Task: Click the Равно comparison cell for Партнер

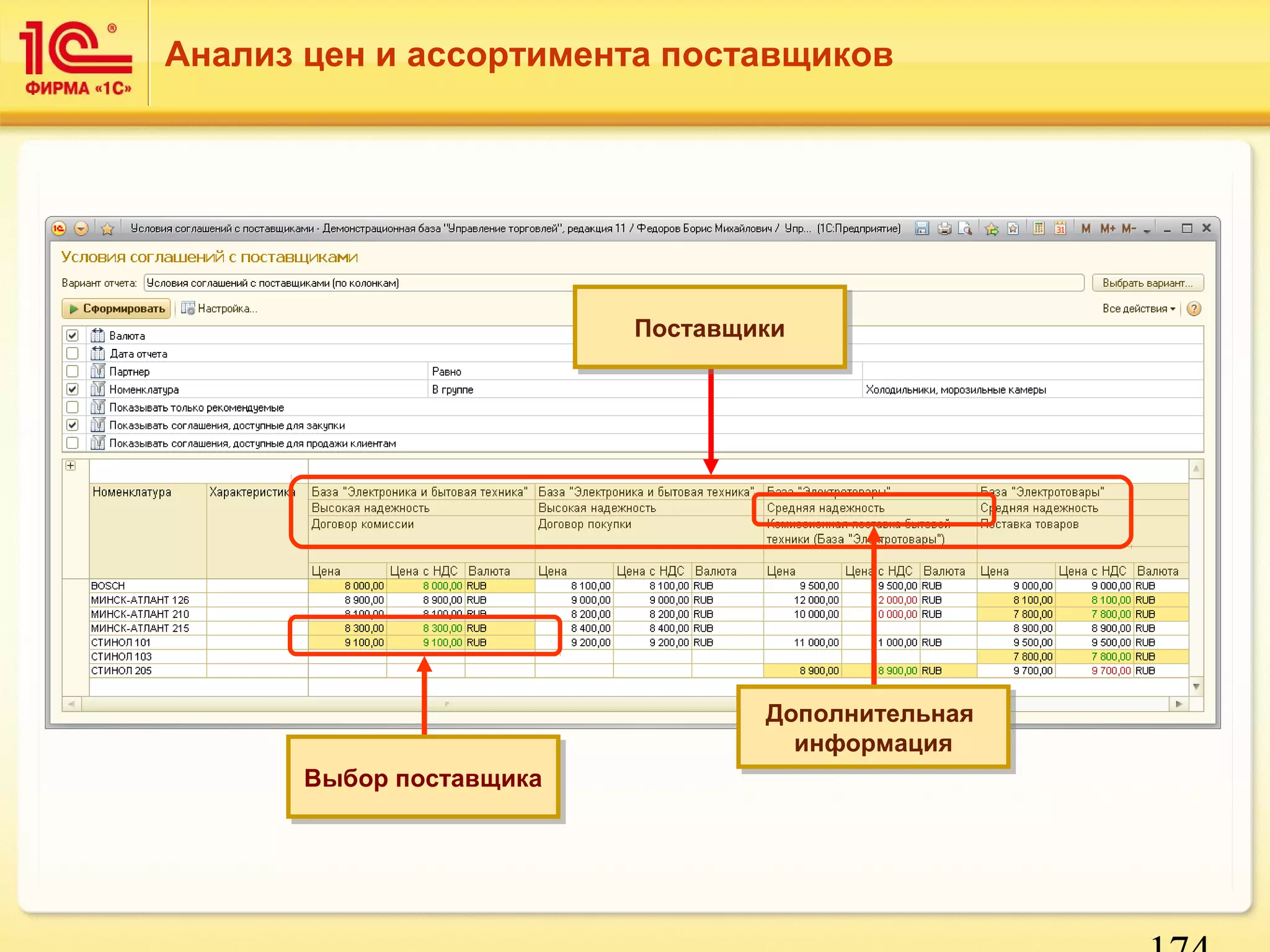Action: click(x=645, y=371)
